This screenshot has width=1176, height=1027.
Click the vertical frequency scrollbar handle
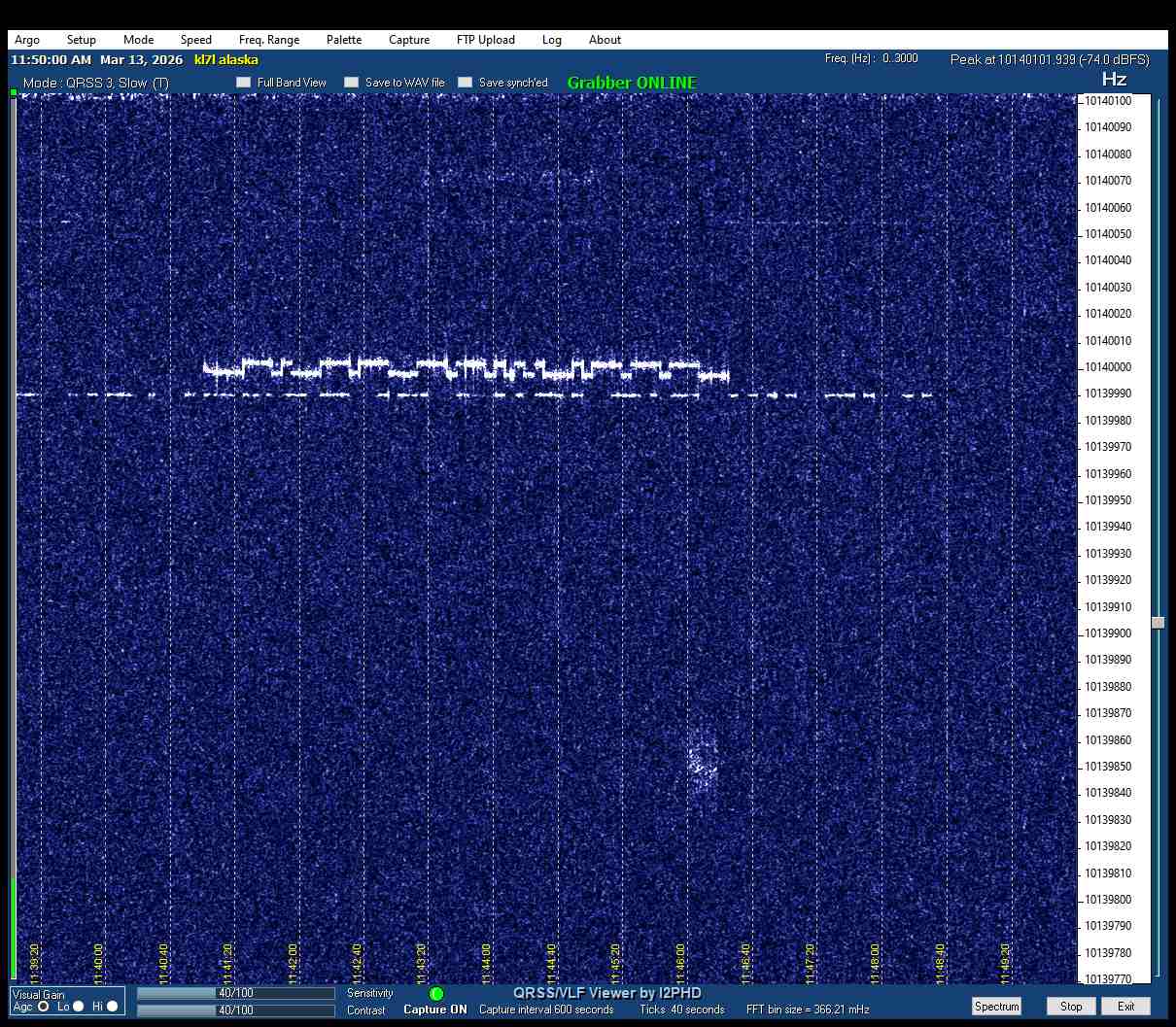click(x=1158, y=623)
